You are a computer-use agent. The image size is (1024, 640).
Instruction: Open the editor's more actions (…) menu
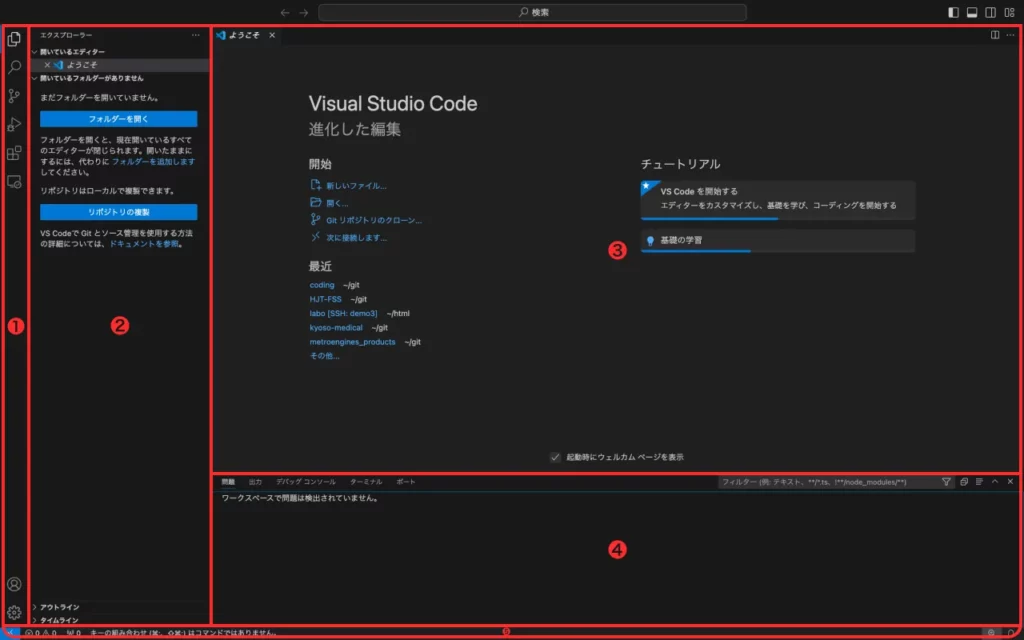pyautogui.click(x=1010, y=35)
